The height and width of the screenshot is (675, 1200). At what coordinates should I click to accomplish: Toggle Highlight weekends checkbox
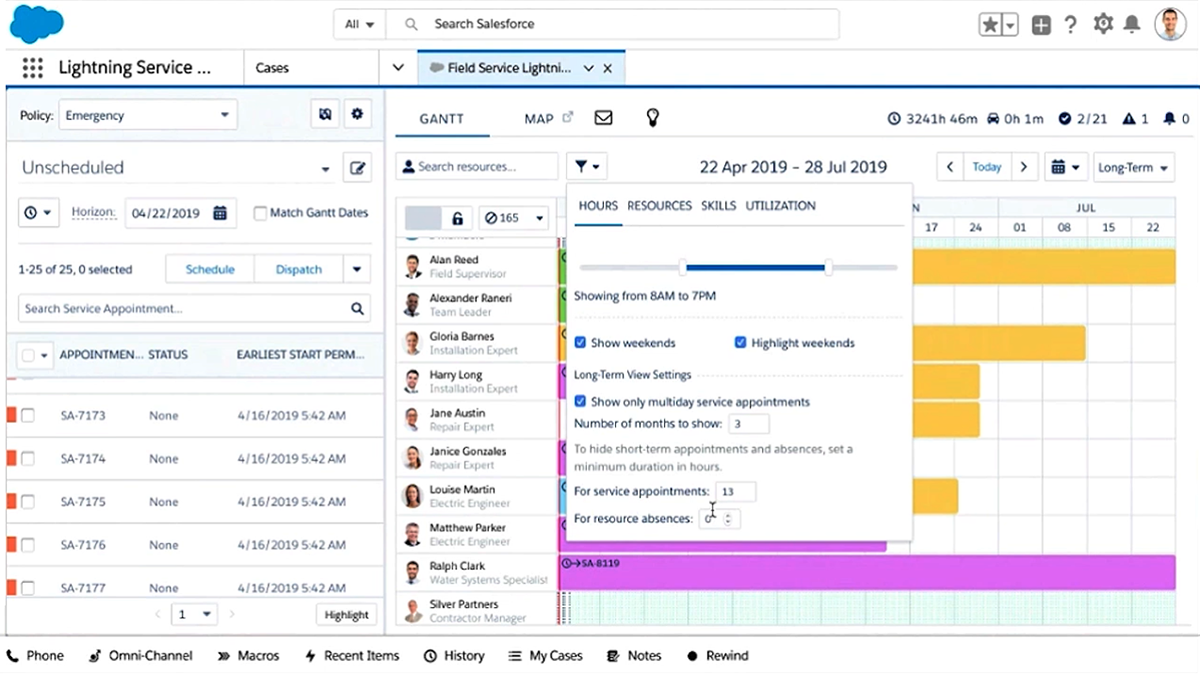[740, 343]
